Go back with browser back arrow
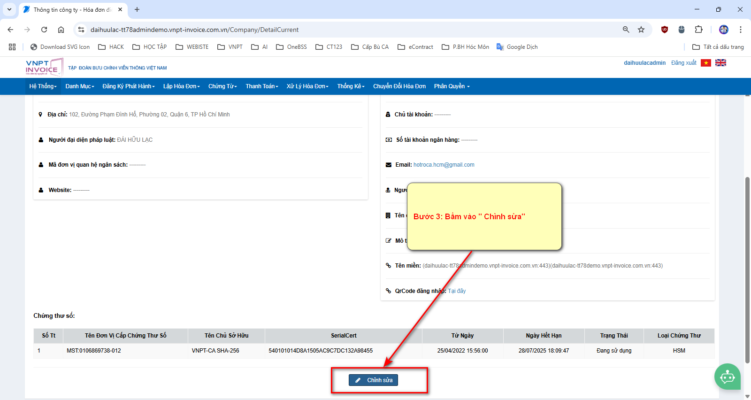The width and height of the screenshot is (751, 400). point(11,30)
